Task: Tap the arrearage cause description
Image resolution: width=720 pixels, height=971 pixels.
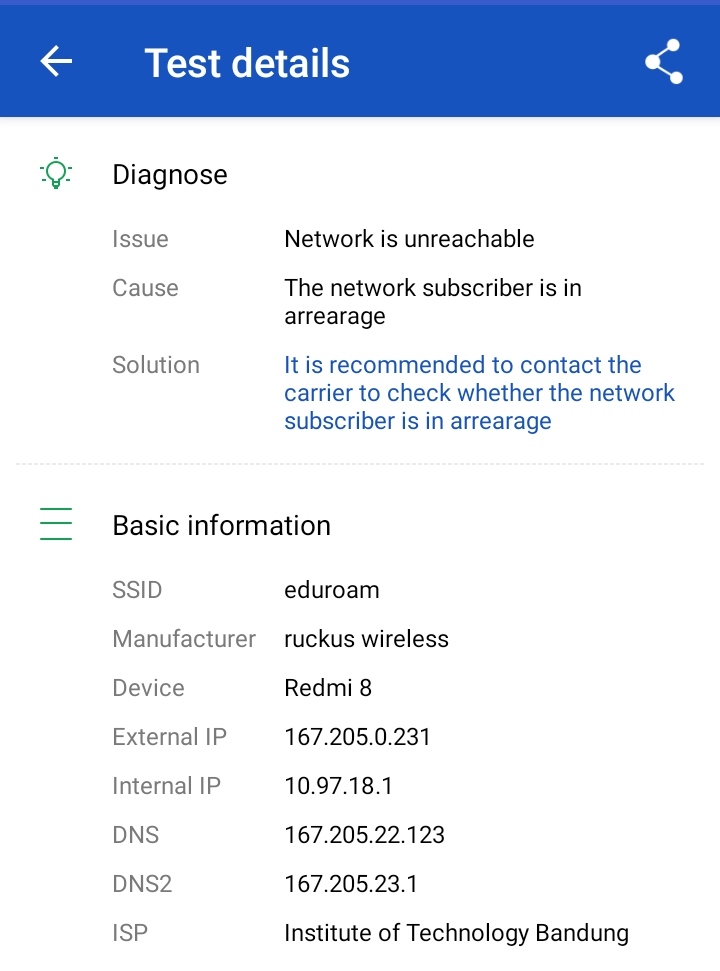Action: tap(432, 302)
